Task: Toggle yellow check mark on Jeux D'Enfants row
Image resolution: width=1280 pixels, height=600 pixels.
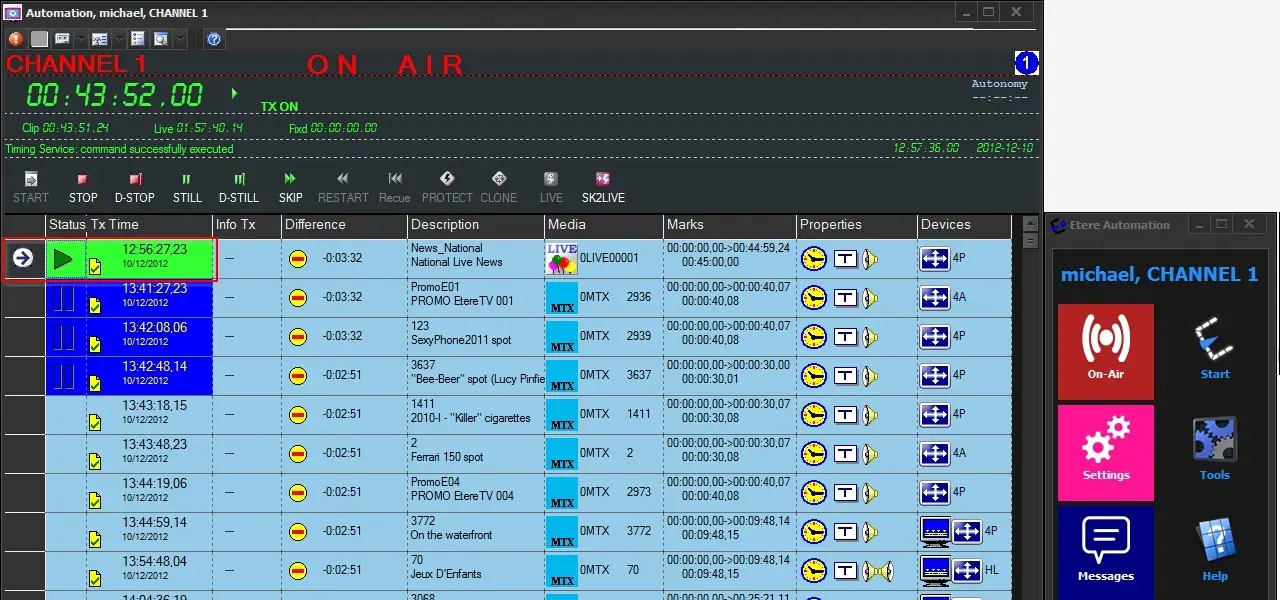Action: tap(95, 578)
